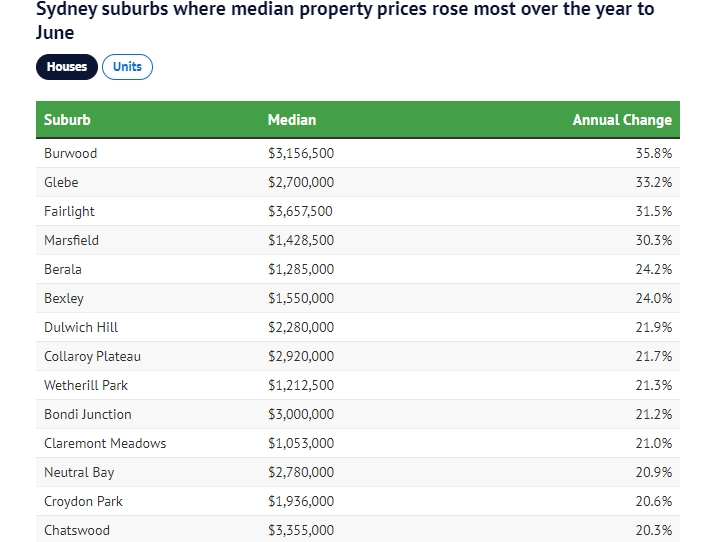
Task: Click the Dulwich Hill row
Action: coord(81,327)
